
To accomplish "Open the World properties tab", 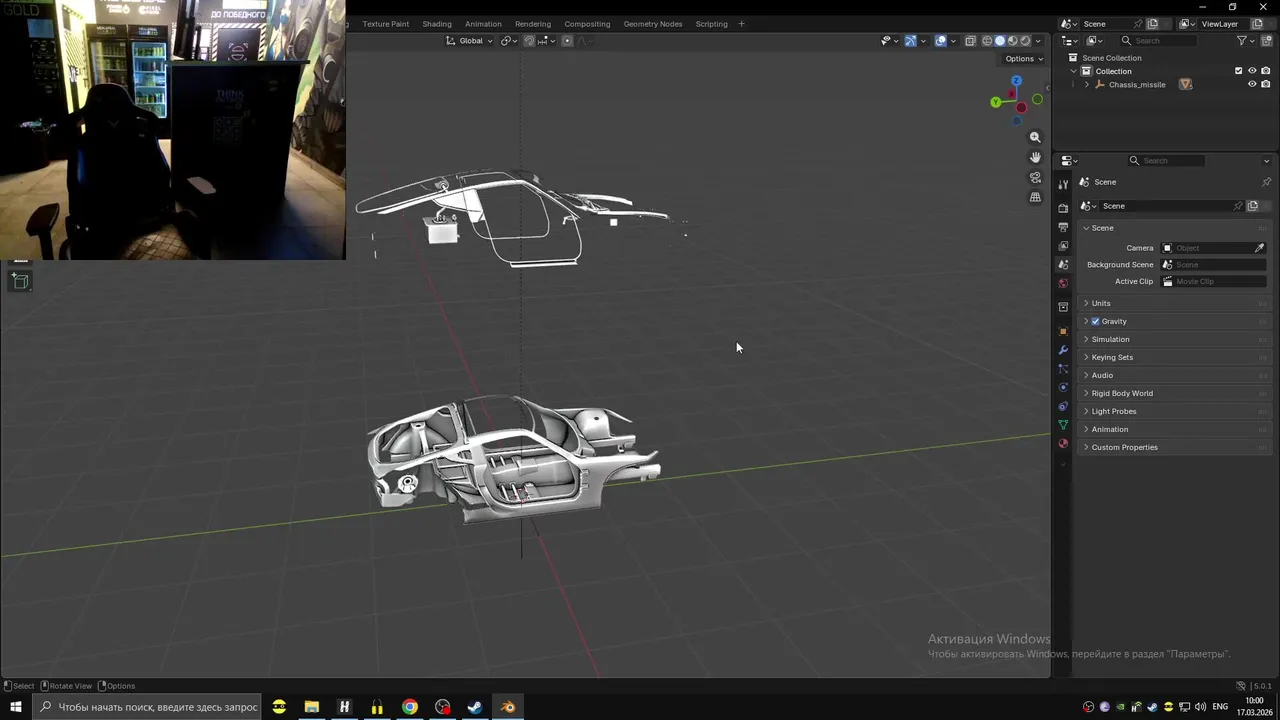I will point(1063,284).
